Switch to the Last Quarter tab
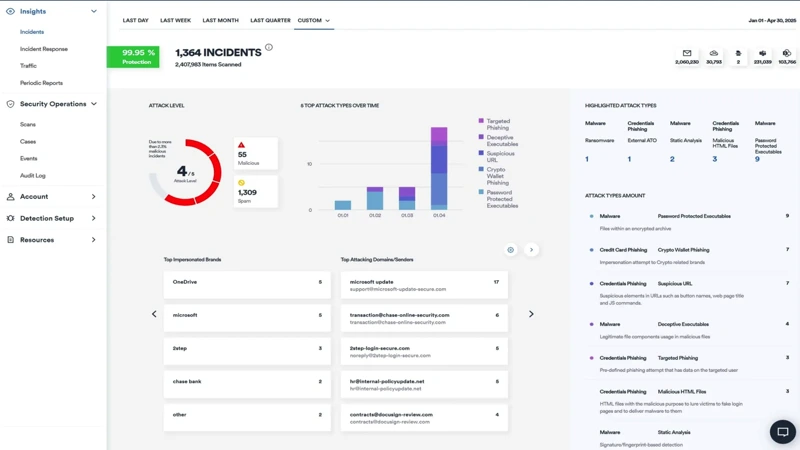800x450 pixels. click(x=270, y=20)
